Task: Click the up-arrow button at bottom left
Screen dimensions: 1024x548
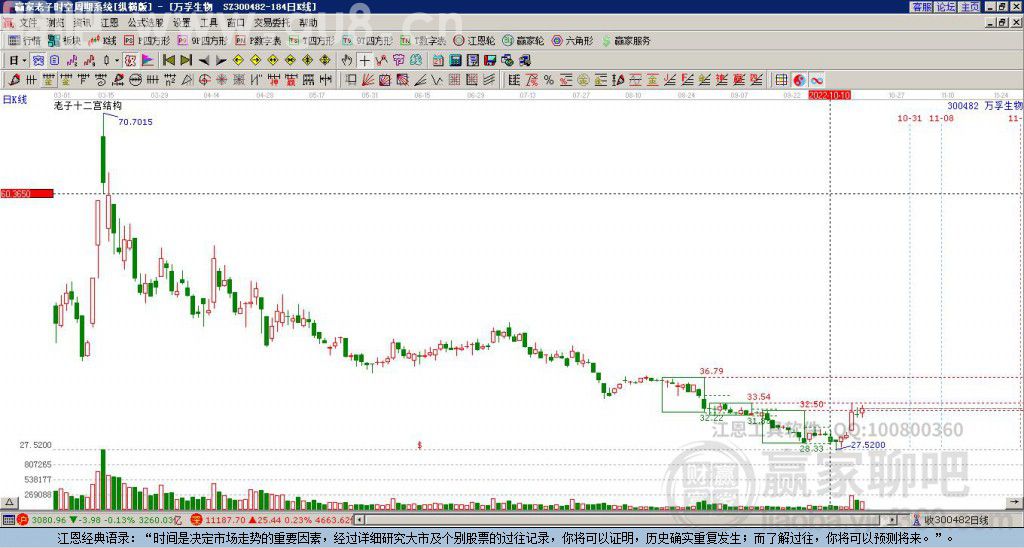Action: click(10, 502)
